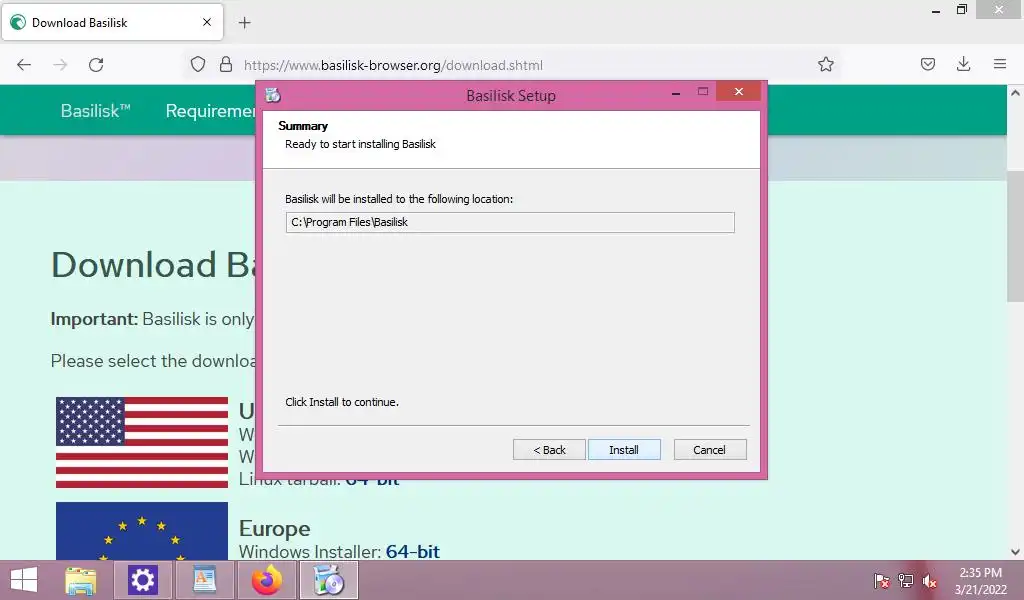Viewport: 1024px width, 600px height.
Task: Click the muted volume tray icon
Action: (x=929, y=581)
